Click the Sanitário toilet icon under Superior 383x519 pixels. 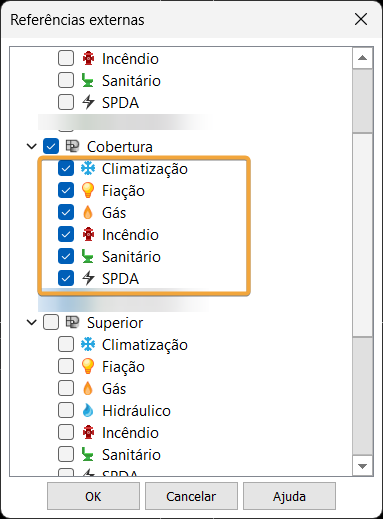[88, 455]
